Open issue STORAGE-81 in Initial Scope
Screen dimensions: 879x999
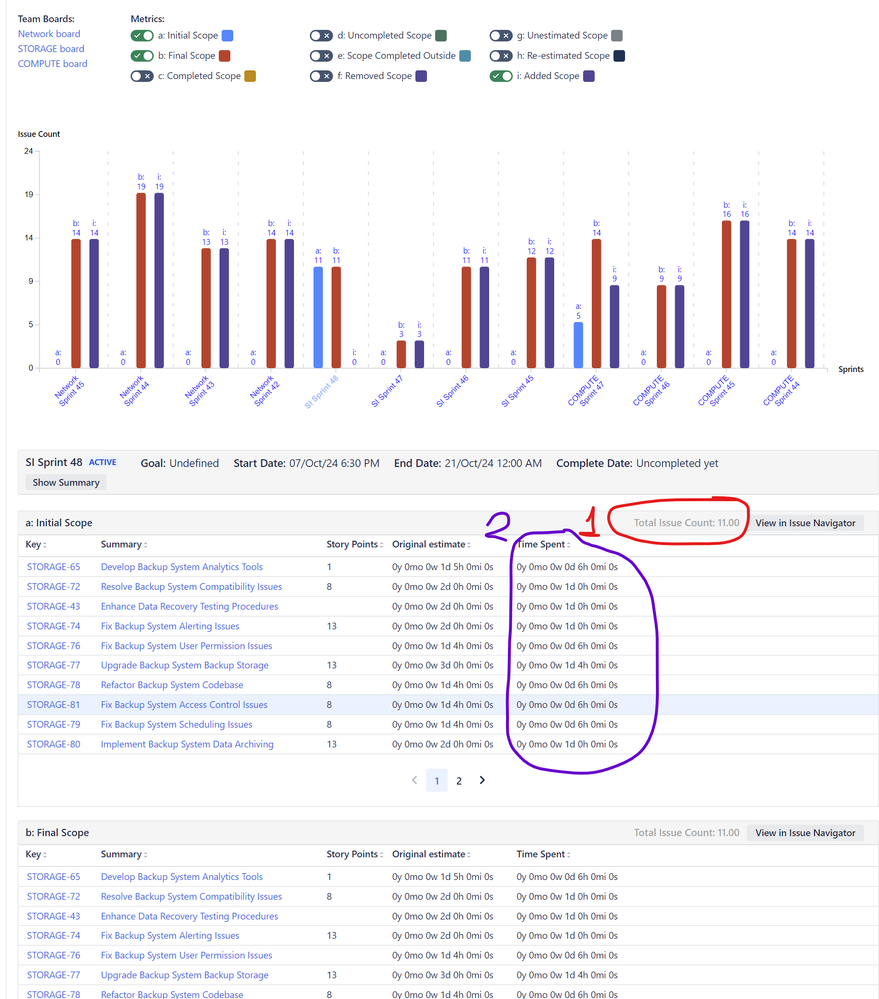54,705
